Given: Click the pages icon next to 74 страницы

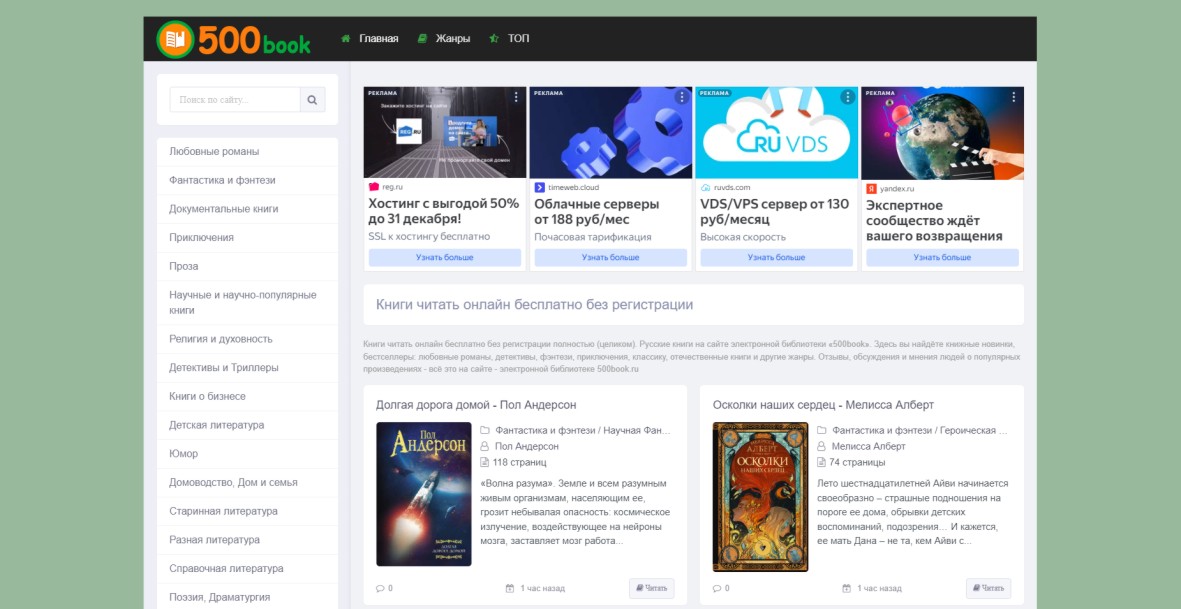Looking at the screenshot, I should click(x=822, y=462).
